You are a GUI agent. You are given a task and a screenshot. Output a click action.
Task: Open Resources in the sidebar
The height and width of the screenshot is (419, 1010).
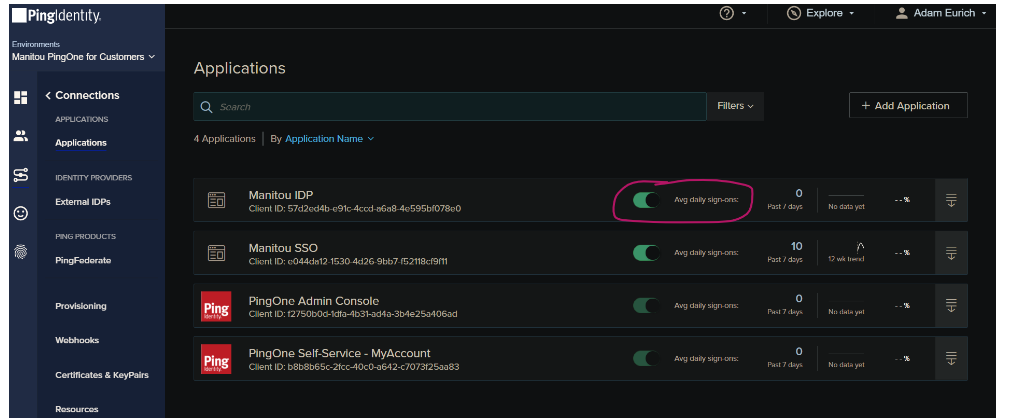[x=77, y=409]
